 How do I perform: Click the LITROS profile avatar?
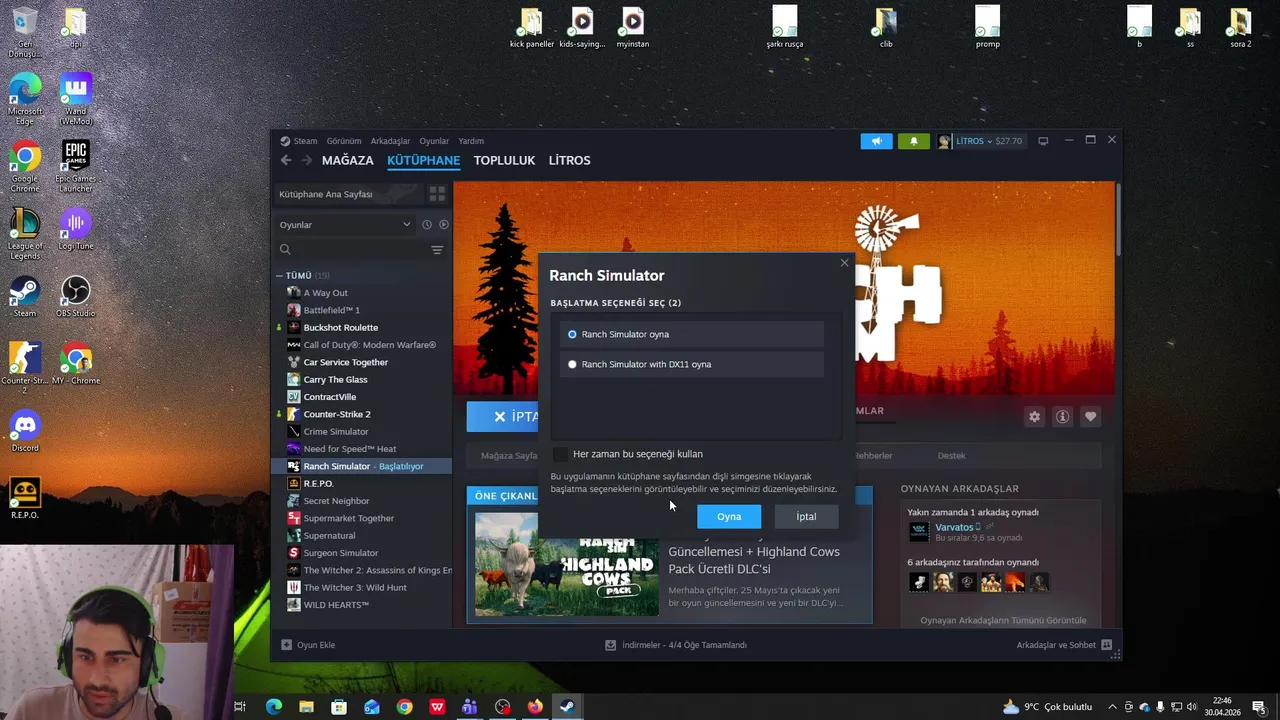tap(944, 141)
